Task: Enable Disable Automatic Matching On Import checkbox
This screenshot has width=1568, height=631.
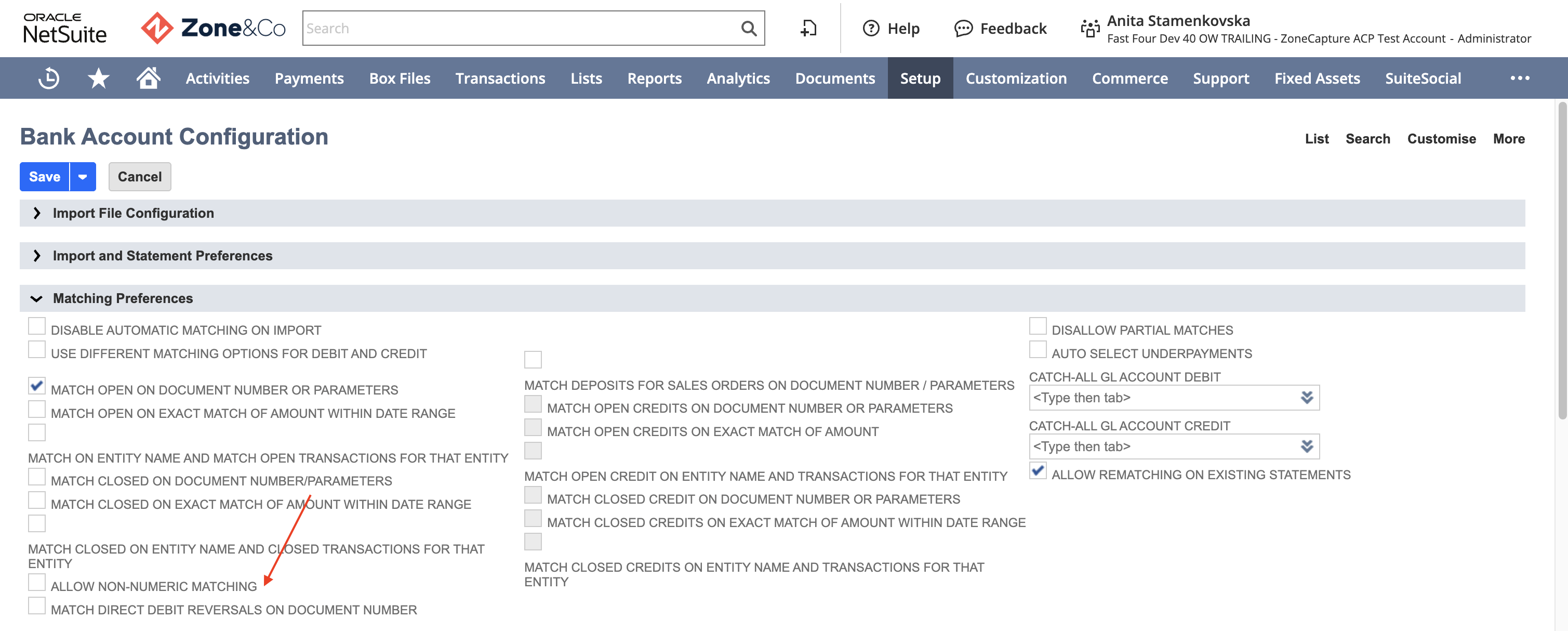Action: (x=36, y=326)
